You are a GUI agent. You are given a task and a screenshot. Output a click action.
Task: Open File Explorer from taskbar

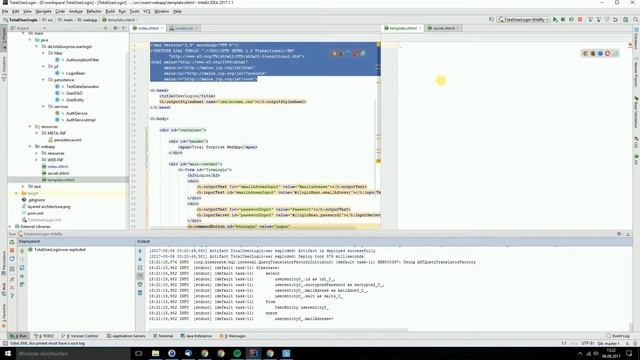tap(156, 353)
